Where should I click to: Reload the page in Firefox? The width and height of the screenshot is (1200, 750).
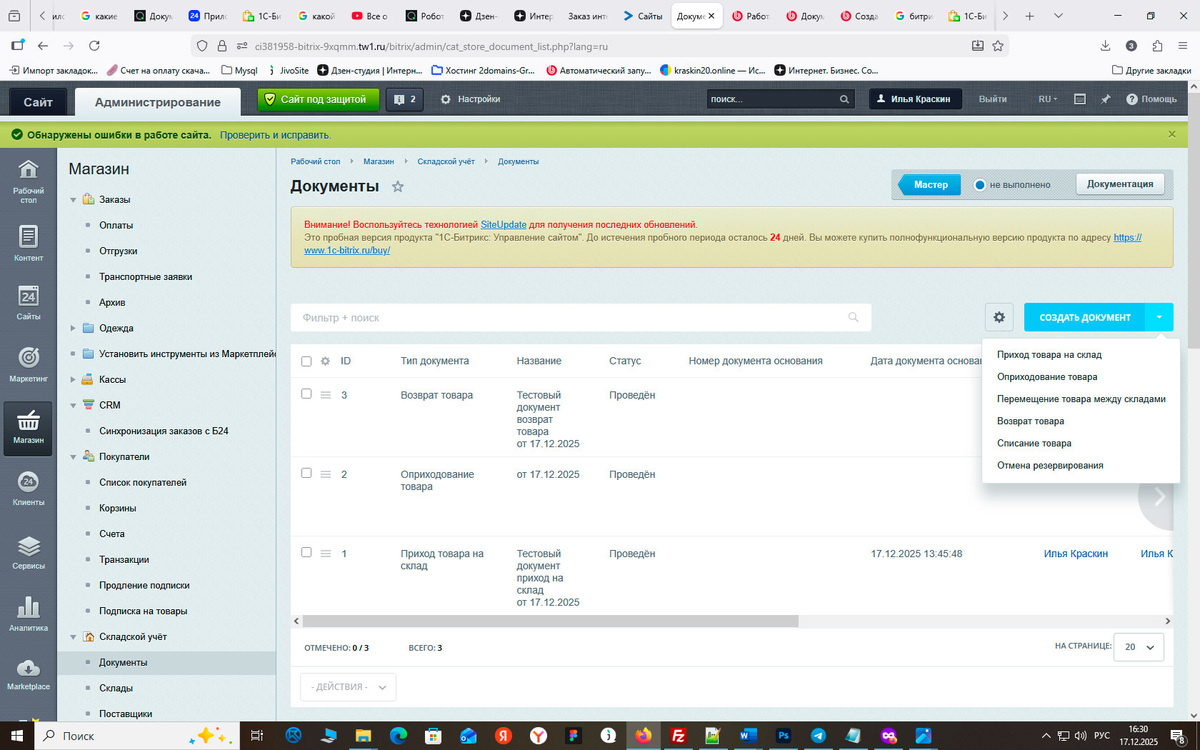(x=94, y=46)
